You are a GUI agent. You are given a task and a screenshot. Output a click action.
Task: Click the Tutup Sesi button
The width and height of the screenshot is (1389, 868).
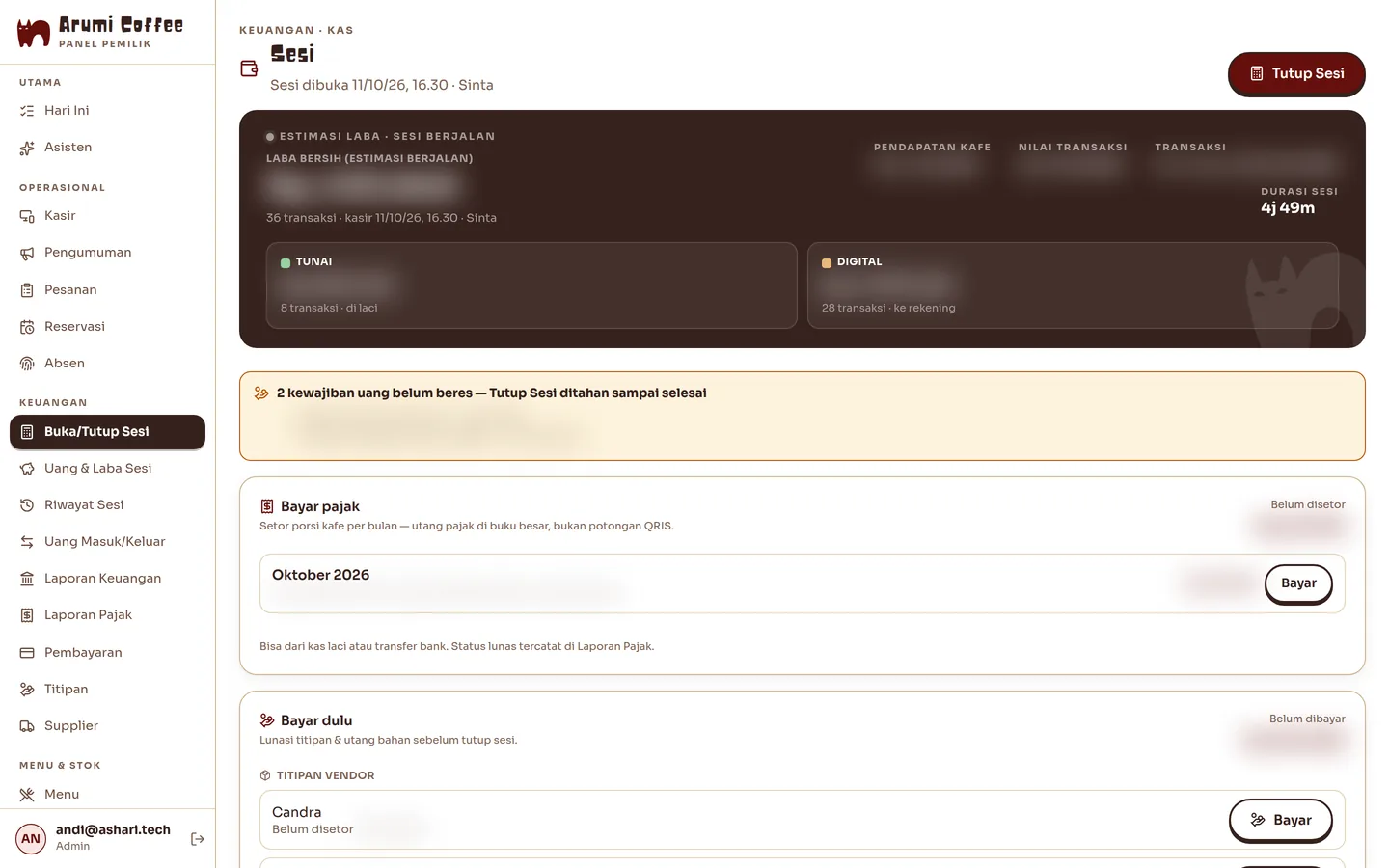click(1296, 73)
